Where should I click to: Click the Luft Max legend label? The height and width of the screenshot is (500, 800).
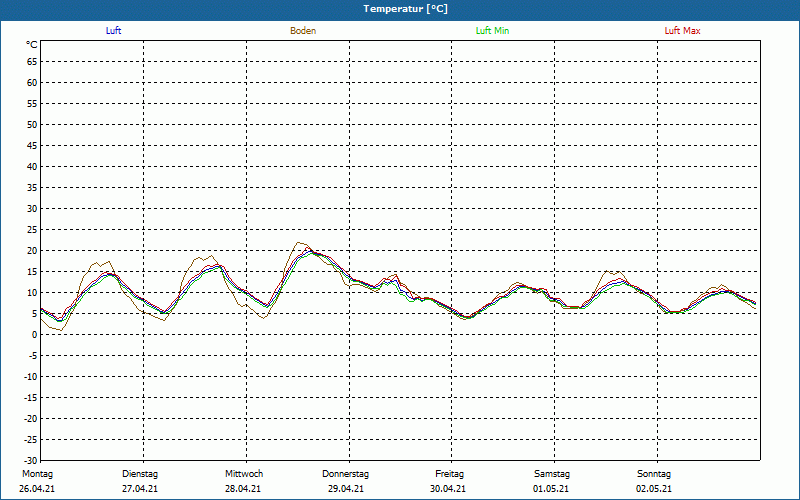[x=682, y=31]
